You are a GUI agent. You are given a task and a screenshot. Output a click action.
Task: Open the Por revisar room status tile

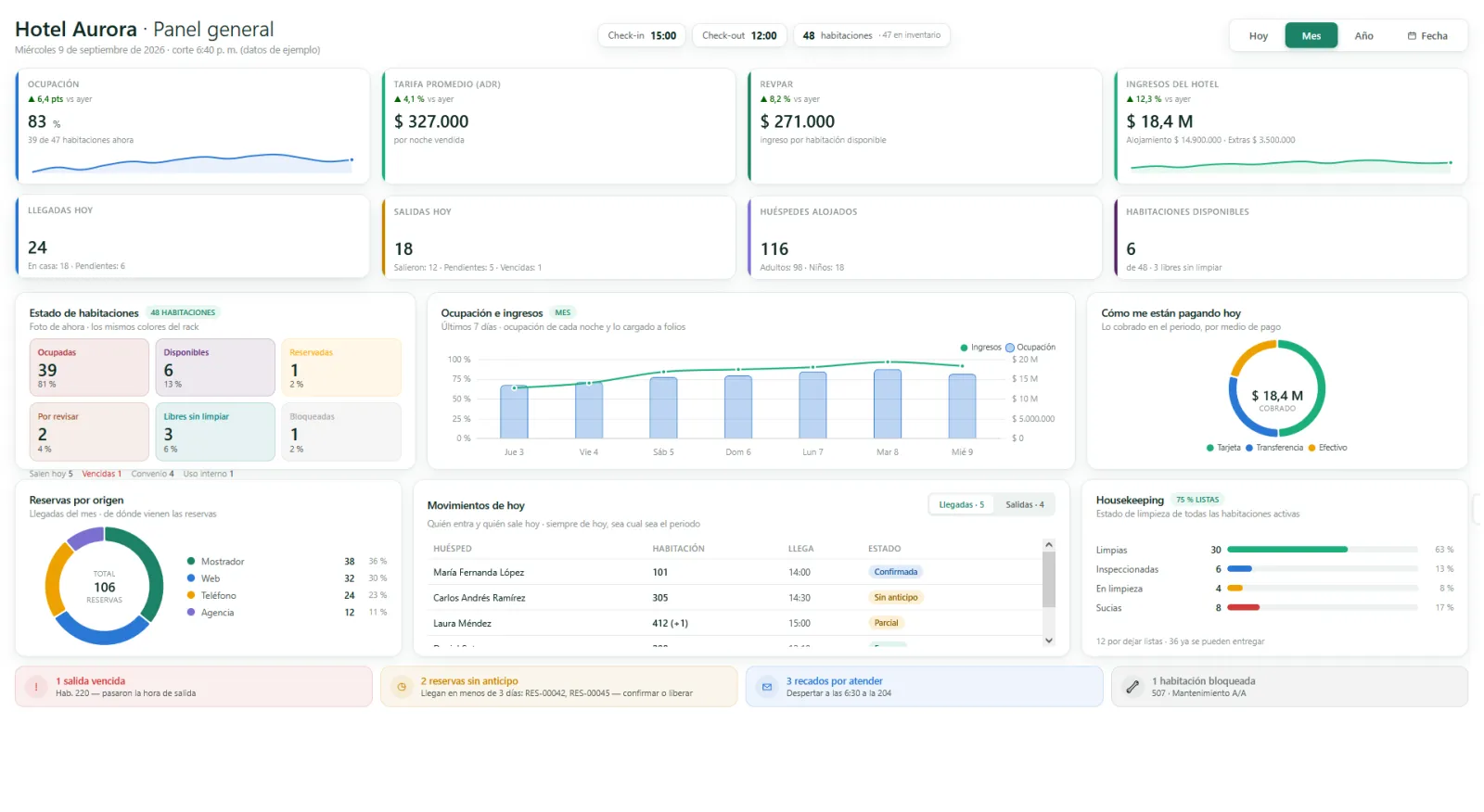[x=89, y=432]
